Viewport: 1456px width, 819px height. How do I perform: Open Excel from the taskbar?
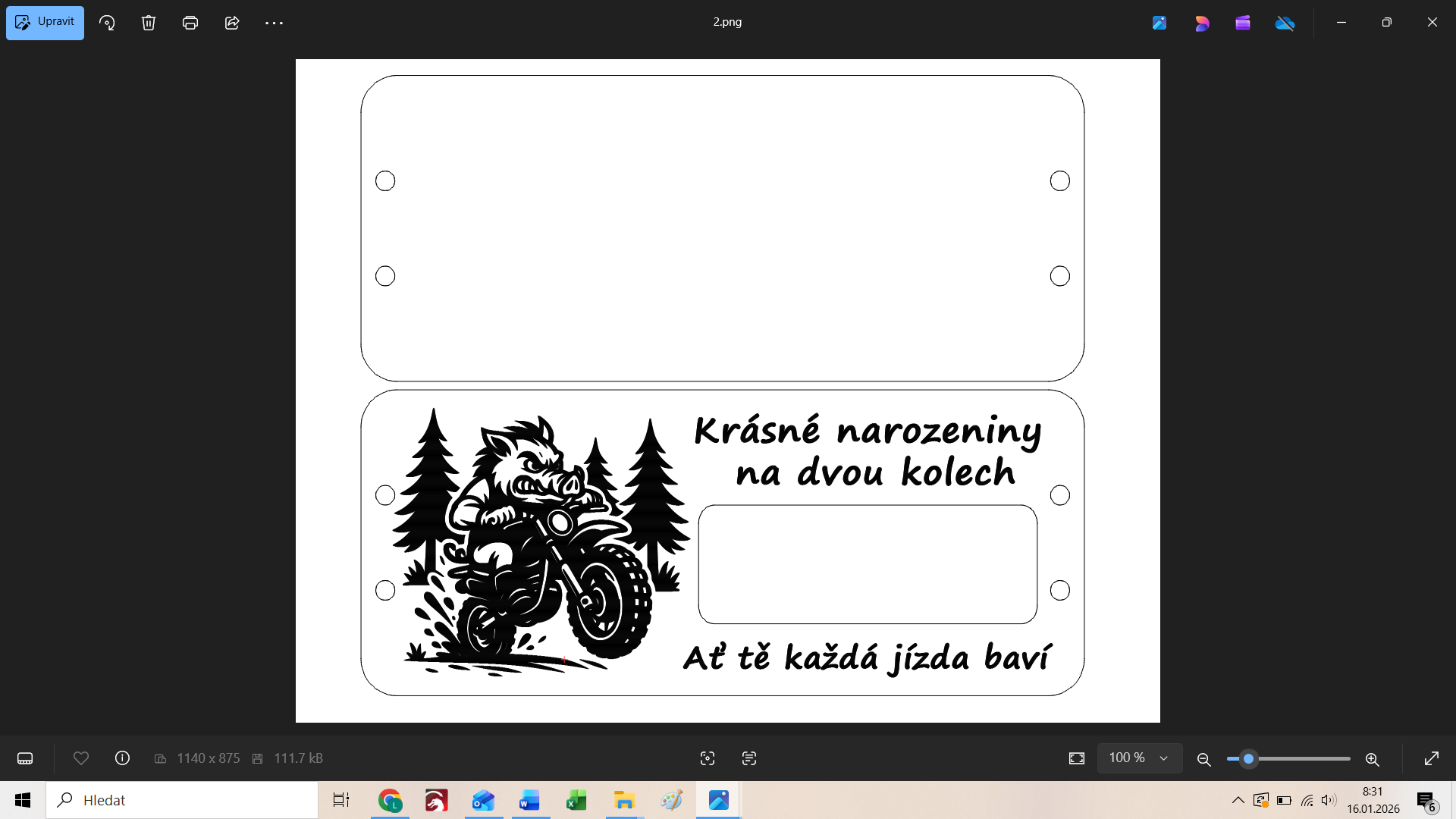[576, 800]
